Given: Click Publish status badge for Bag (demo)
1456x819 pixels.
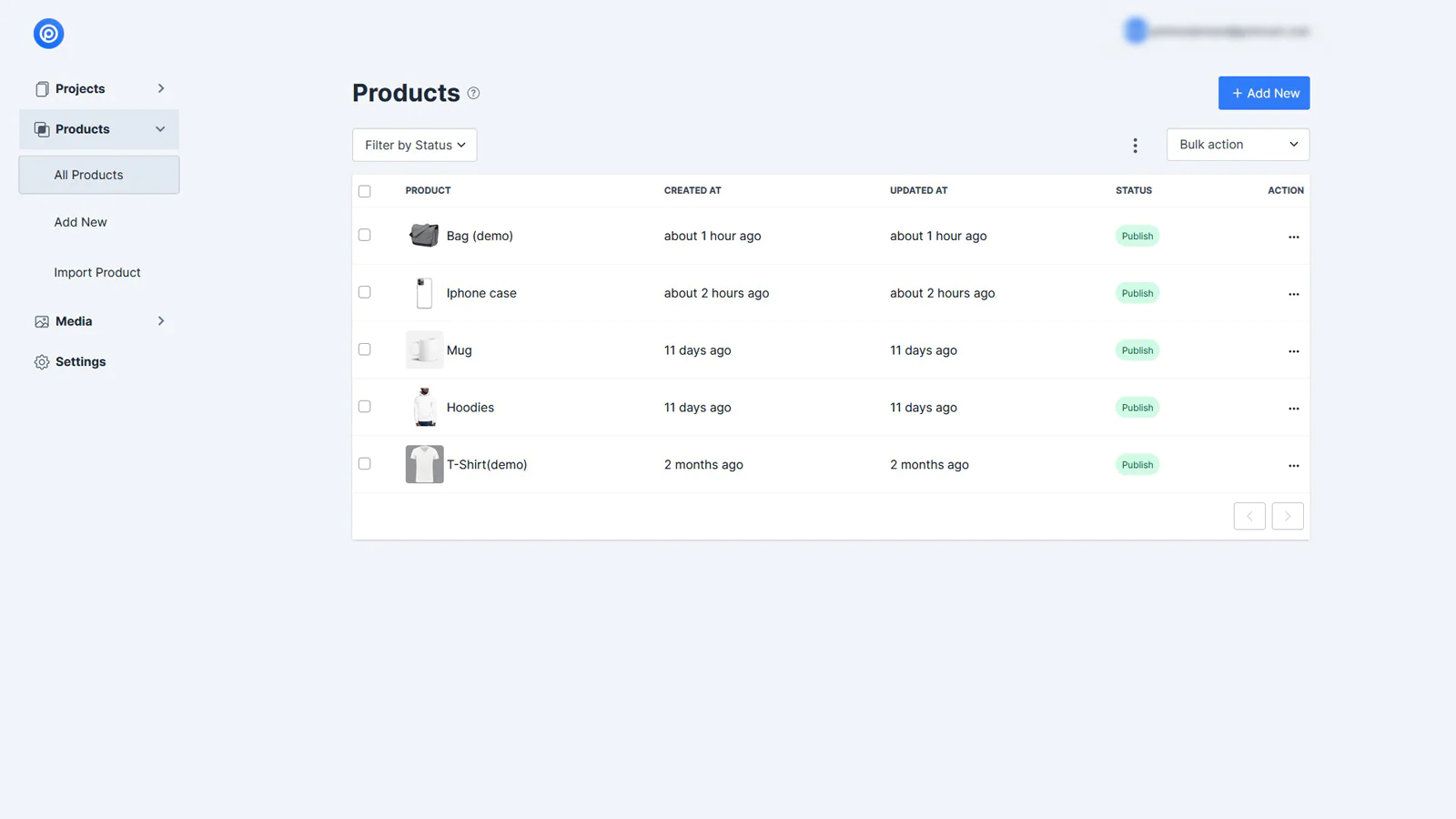Looking at the screenshot, I should tap(1137, 237).
